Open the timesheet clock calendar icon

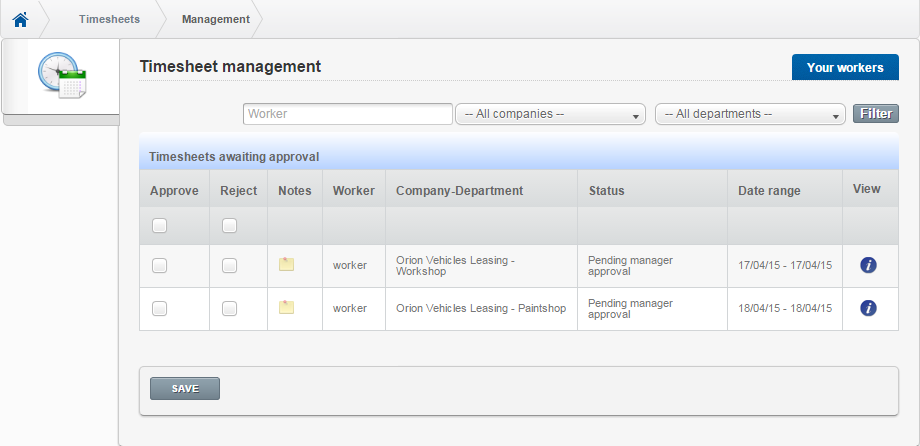pyautogui.click(x=62, y=75)
